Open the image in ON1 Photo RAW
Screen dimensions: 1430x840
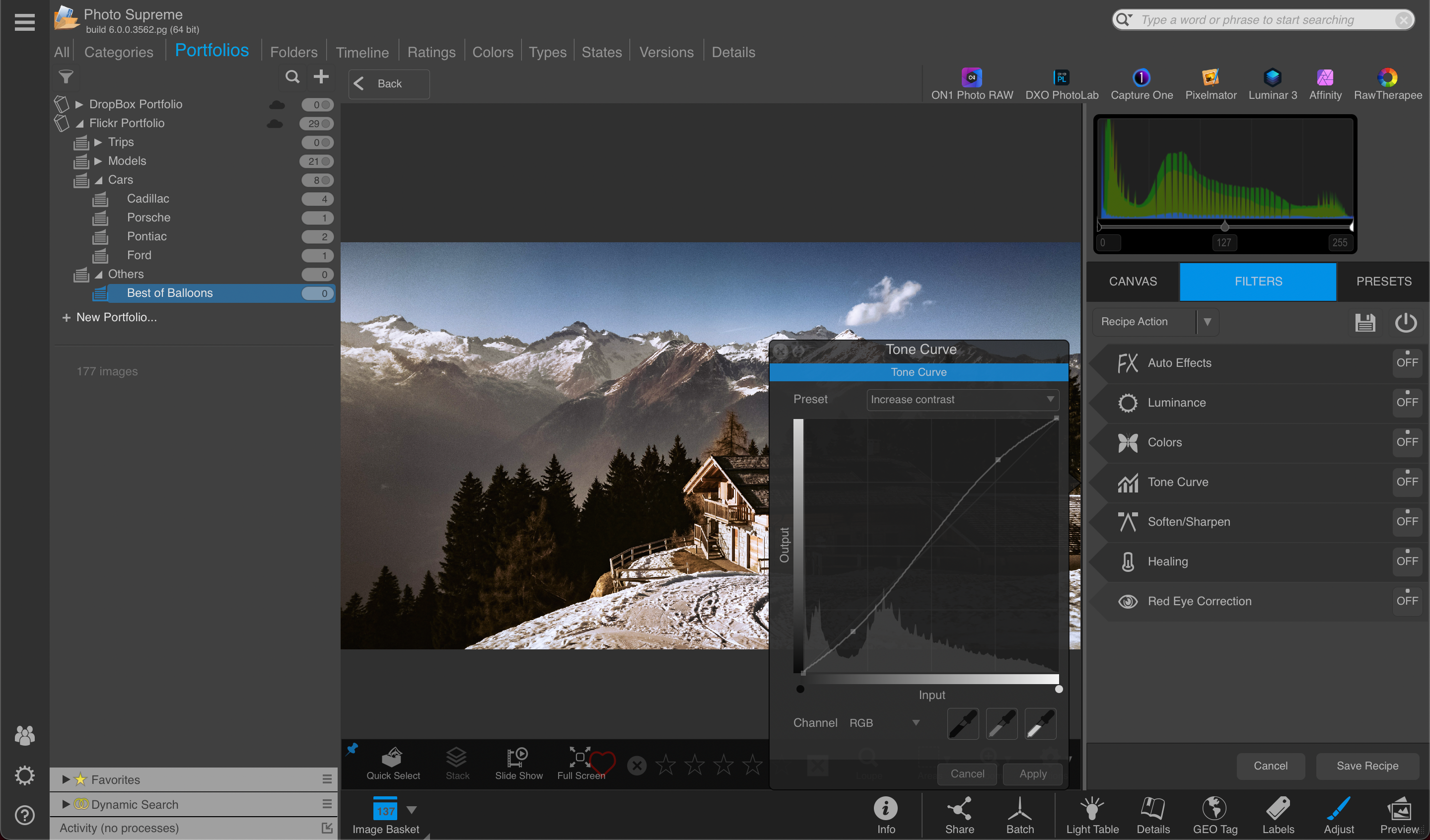[972, 84]
